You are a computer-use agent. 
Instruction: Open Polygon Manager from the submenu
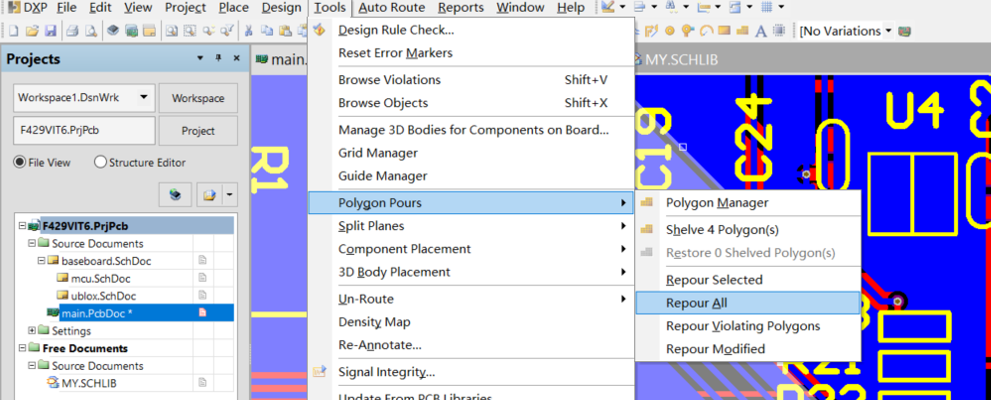click(748, 203)
